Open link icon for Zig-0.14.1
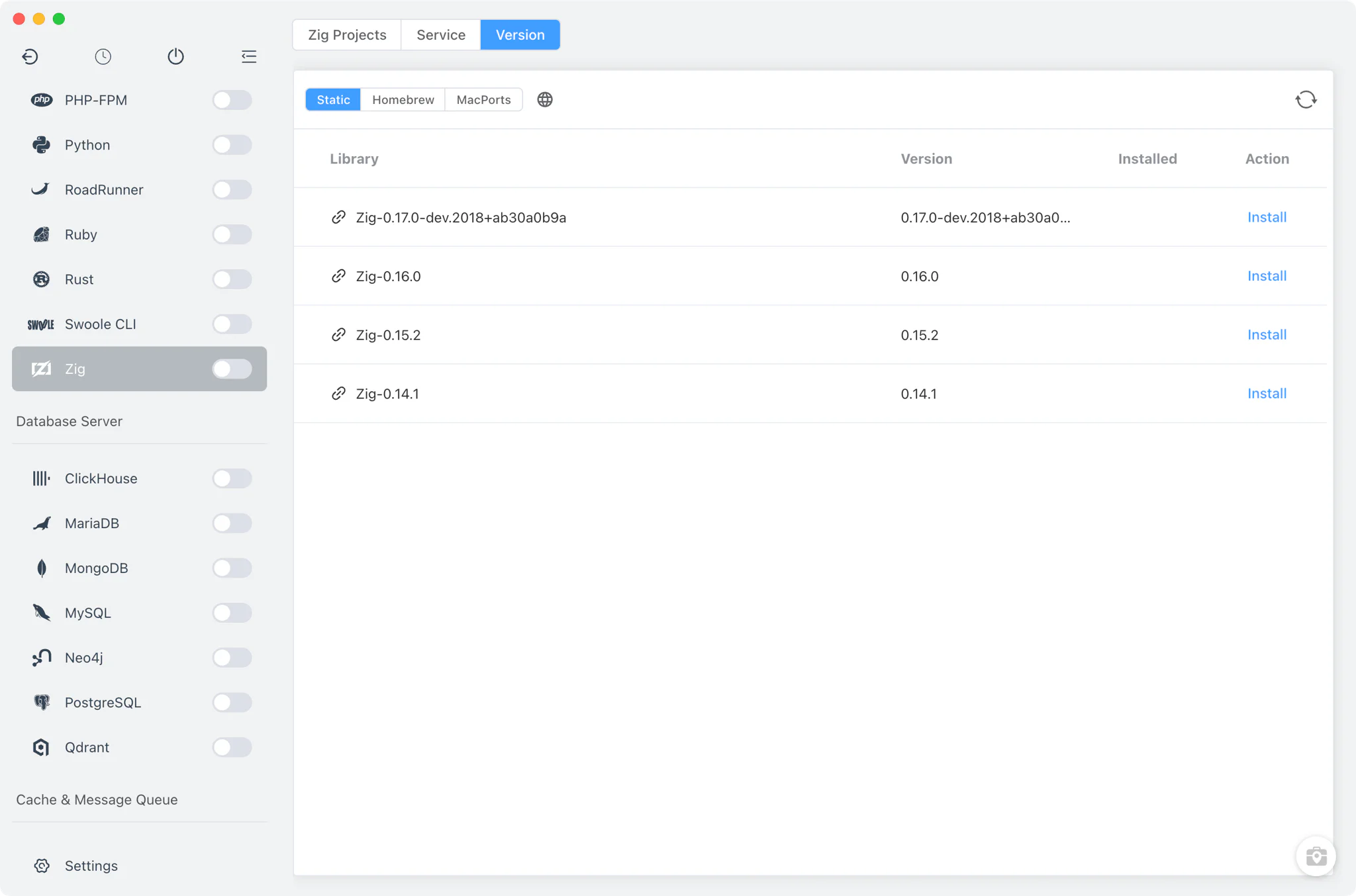Viewport: 1356px width, 896px height. (338, 394)
